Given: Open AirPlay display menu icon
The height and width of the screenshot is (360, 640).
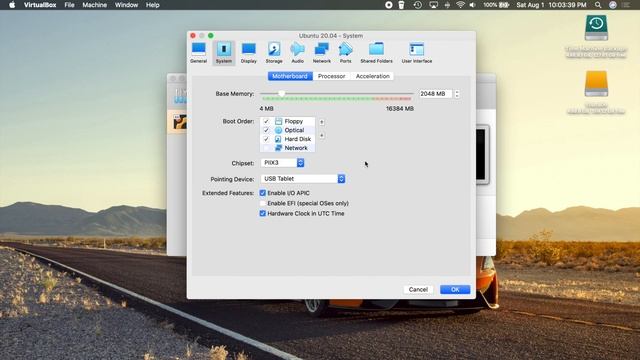Looking at the screenshot, I should (x=433, y=5).
